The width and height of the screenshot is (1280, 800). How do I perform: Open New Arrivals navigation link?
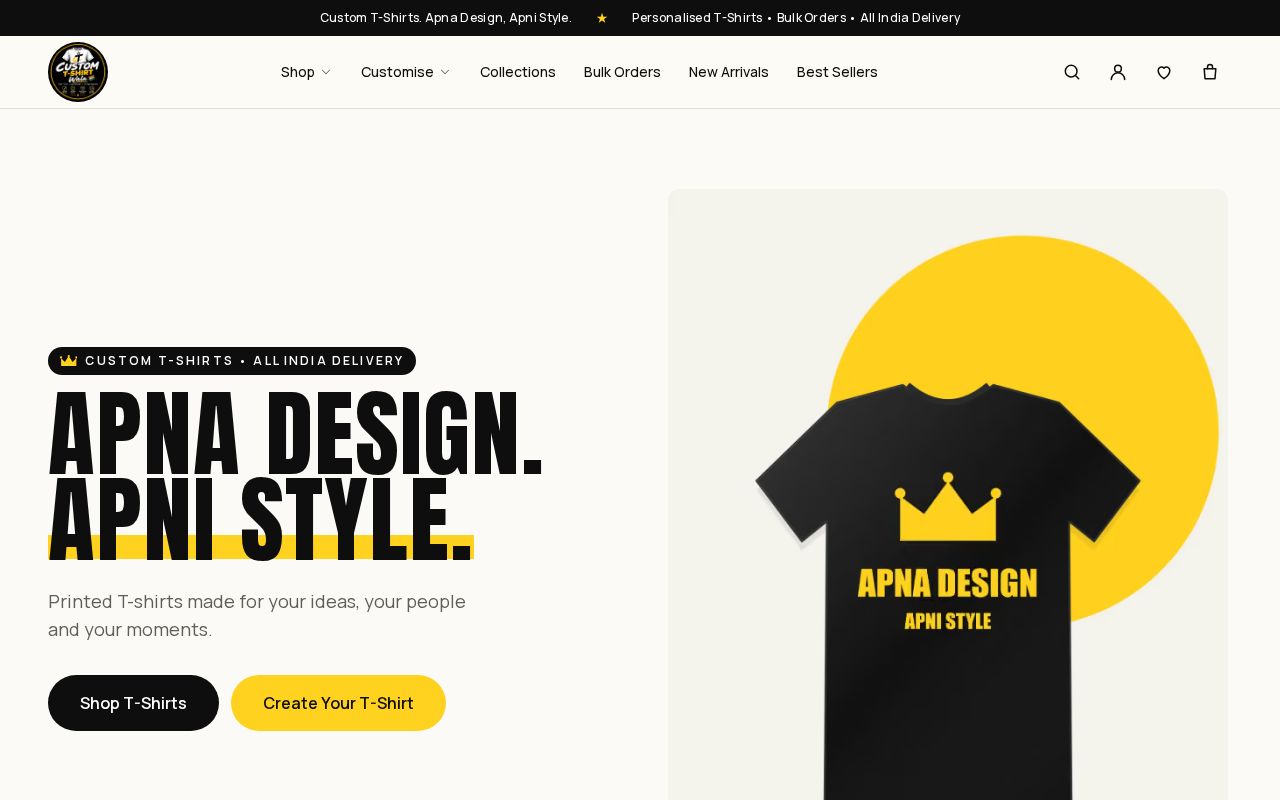(729, 72)
